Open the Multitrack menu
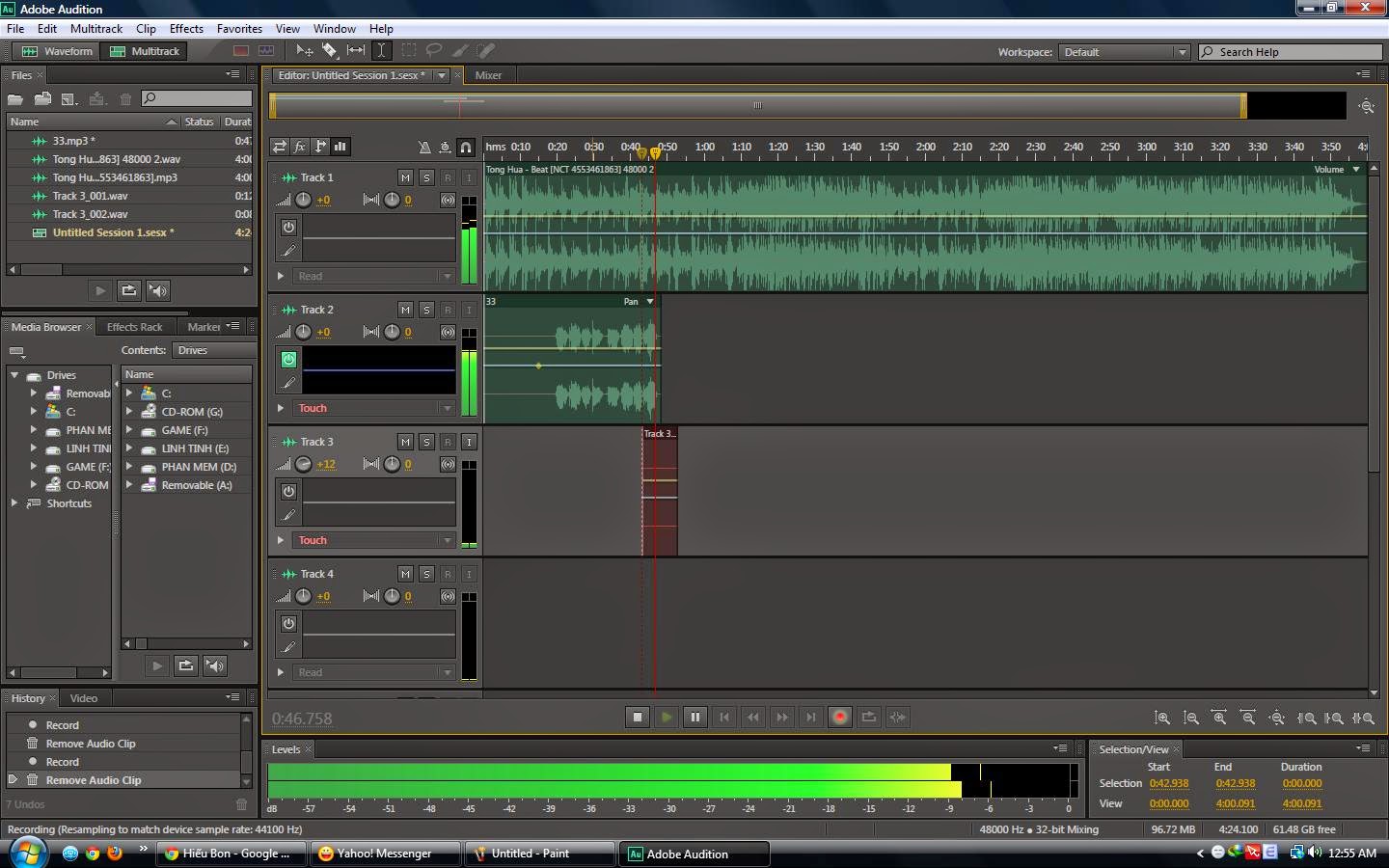Image resolution: width=1389 pixels, height=868 pixels. tap(96, 29)
